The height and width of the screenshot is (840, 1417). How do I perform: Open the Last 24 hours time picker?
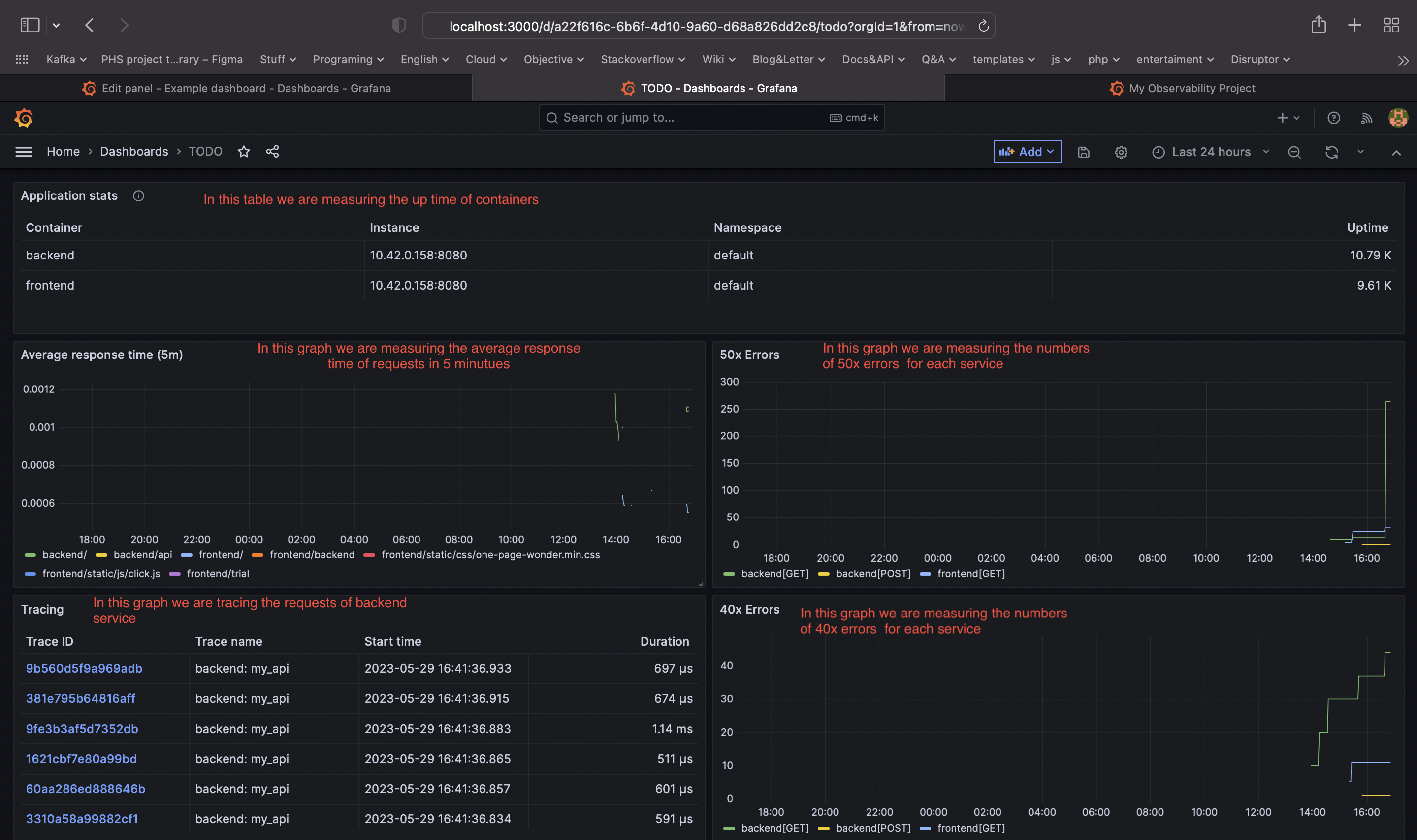tap(1210, 152)
